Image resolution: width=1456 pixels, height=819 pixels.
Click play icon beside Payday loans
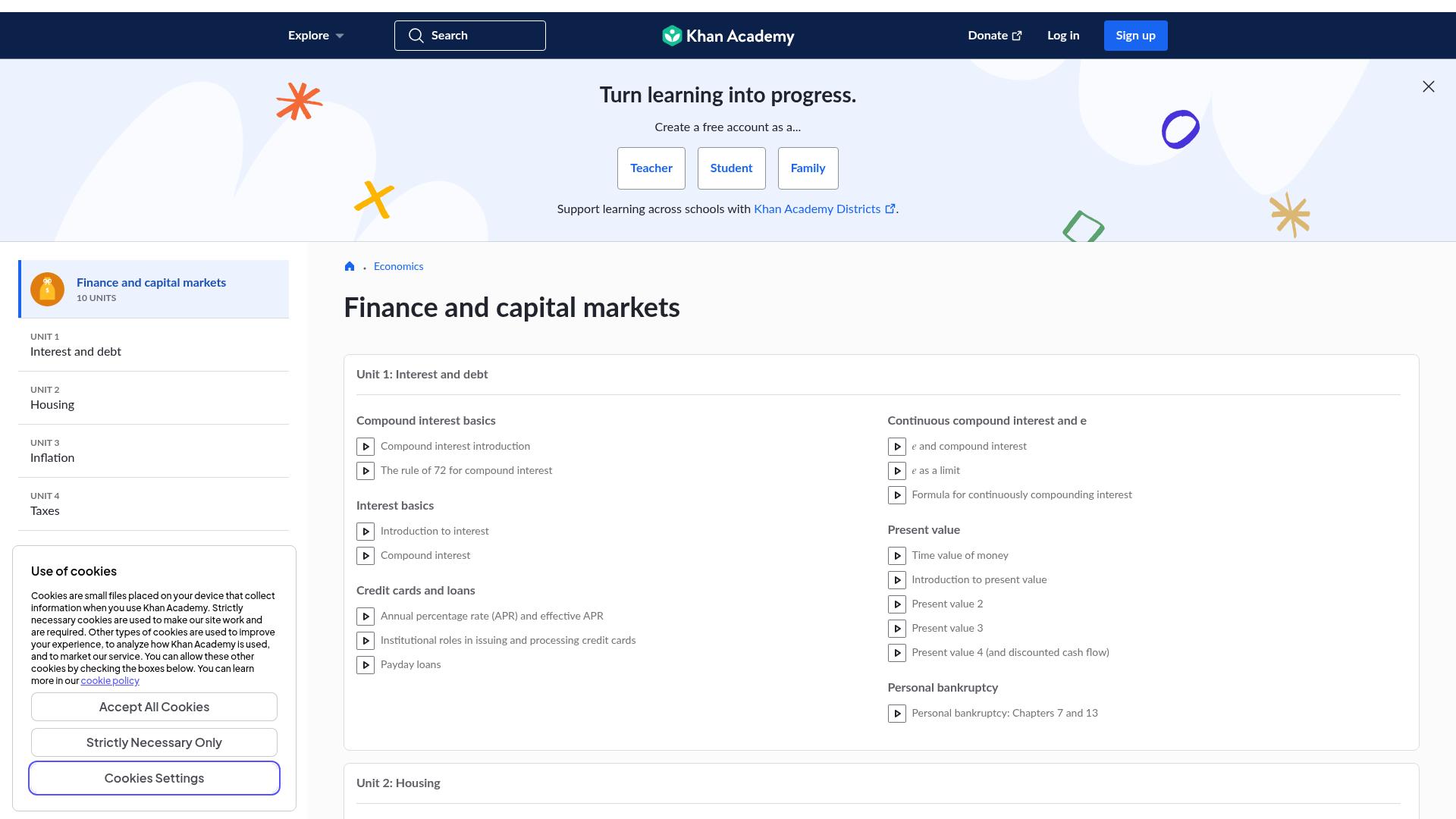[366, 665]
